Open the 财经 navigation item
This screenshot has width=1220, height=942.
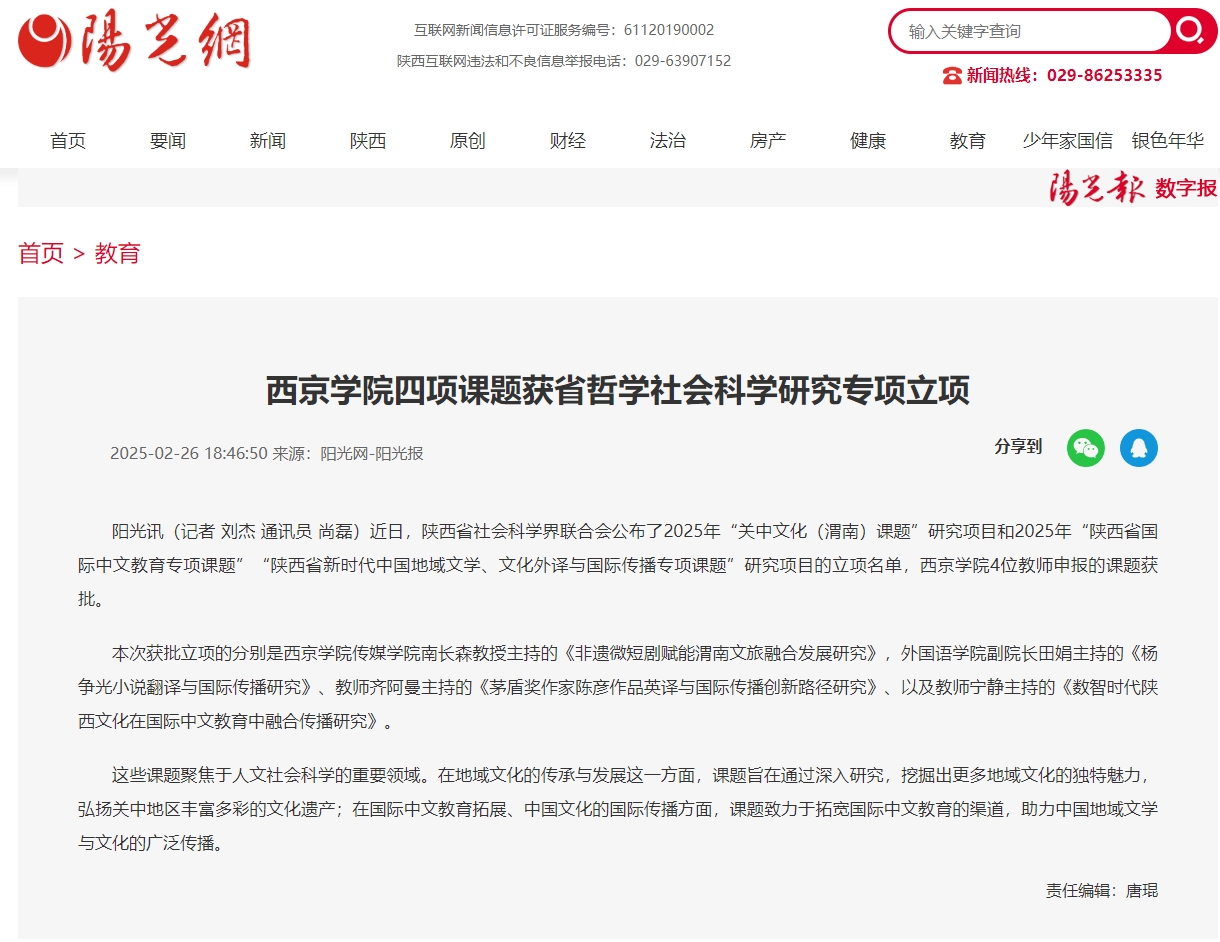[x=568, y=141]
